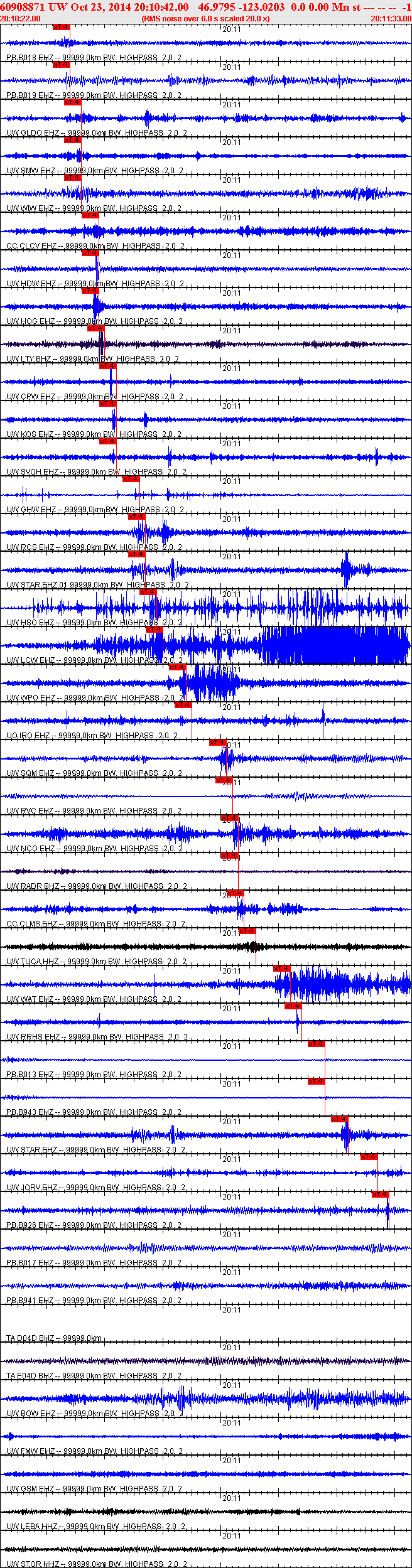Click the red pick marker on UW WIW trace

point(73,178)
